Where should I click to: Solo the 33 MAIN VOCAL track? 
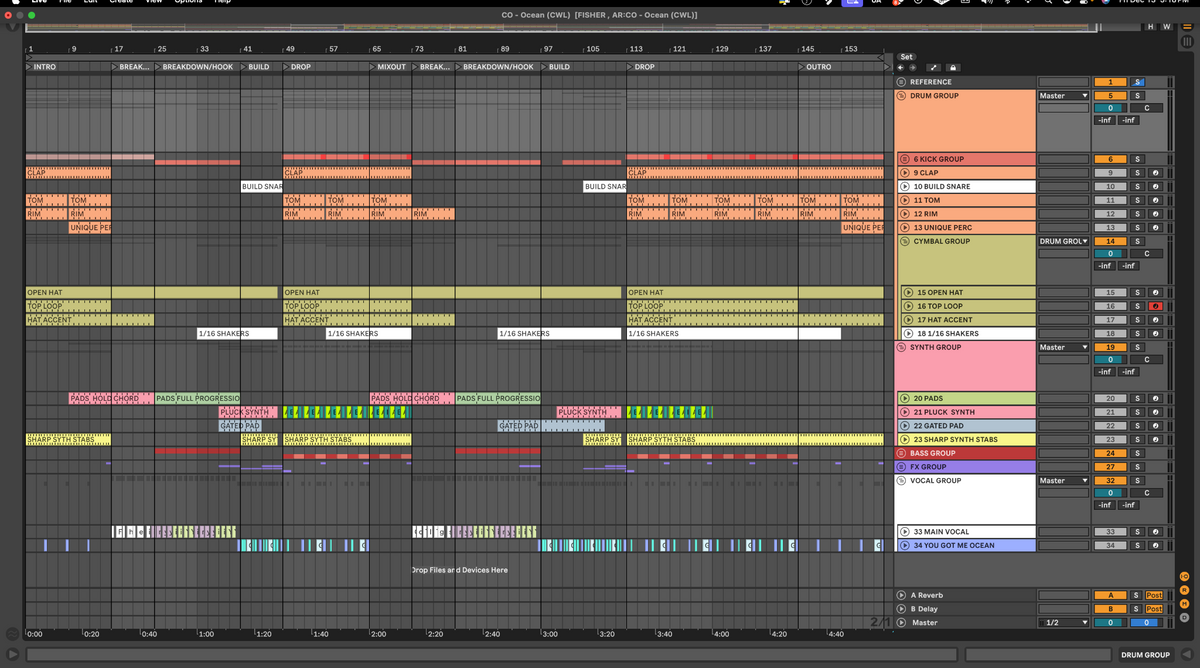1137,532
